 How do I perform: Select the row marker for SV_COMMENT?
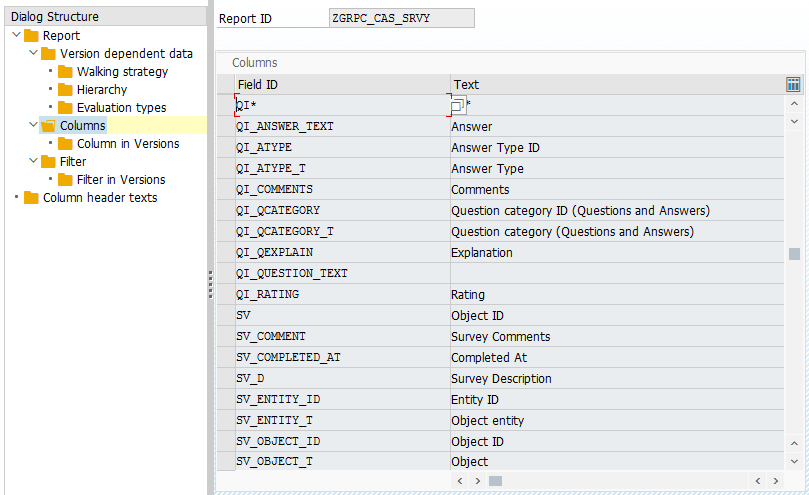click(225, 337)
